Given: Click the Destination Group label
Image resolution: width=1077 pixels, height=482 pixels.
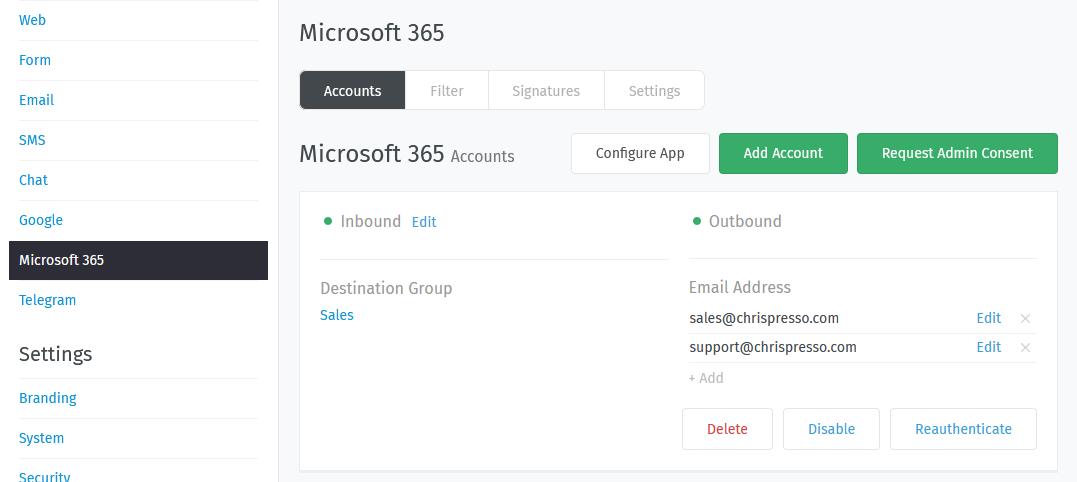Looking at the screenshot, I should point(386,288).
